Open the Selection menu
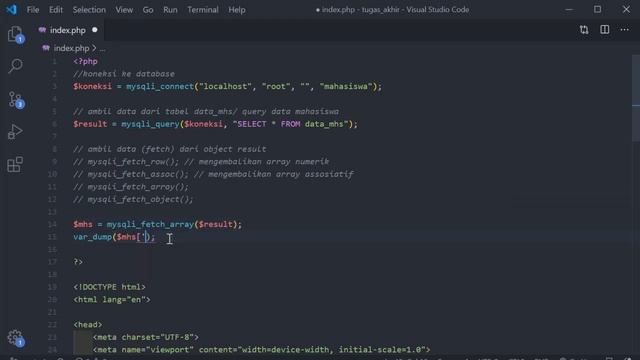Viewport: 640px width, 360px height. coord(89,9)
